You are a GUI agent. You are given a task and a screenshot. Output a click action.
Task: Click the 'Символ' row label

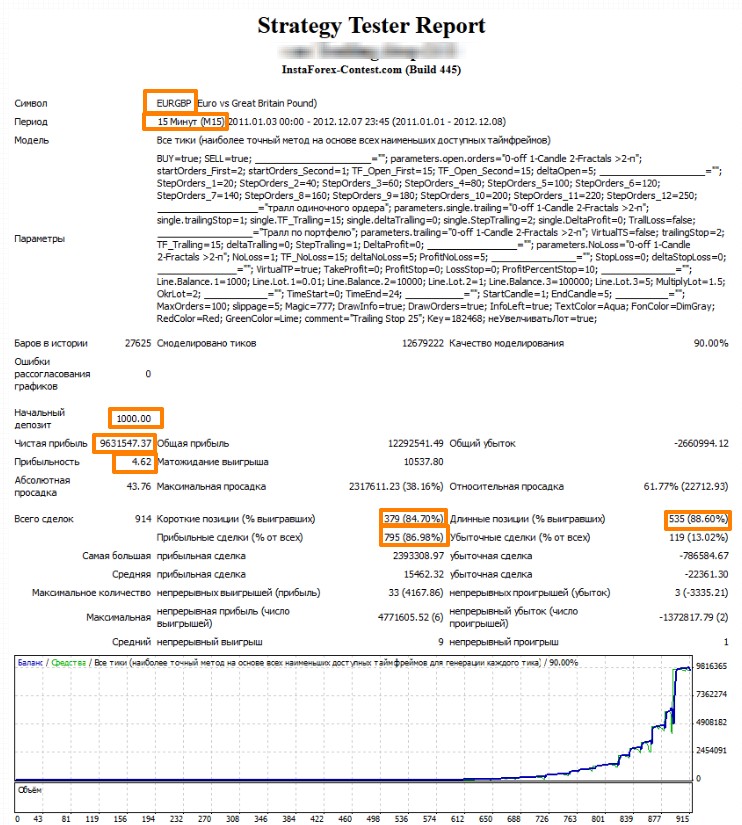31,103
